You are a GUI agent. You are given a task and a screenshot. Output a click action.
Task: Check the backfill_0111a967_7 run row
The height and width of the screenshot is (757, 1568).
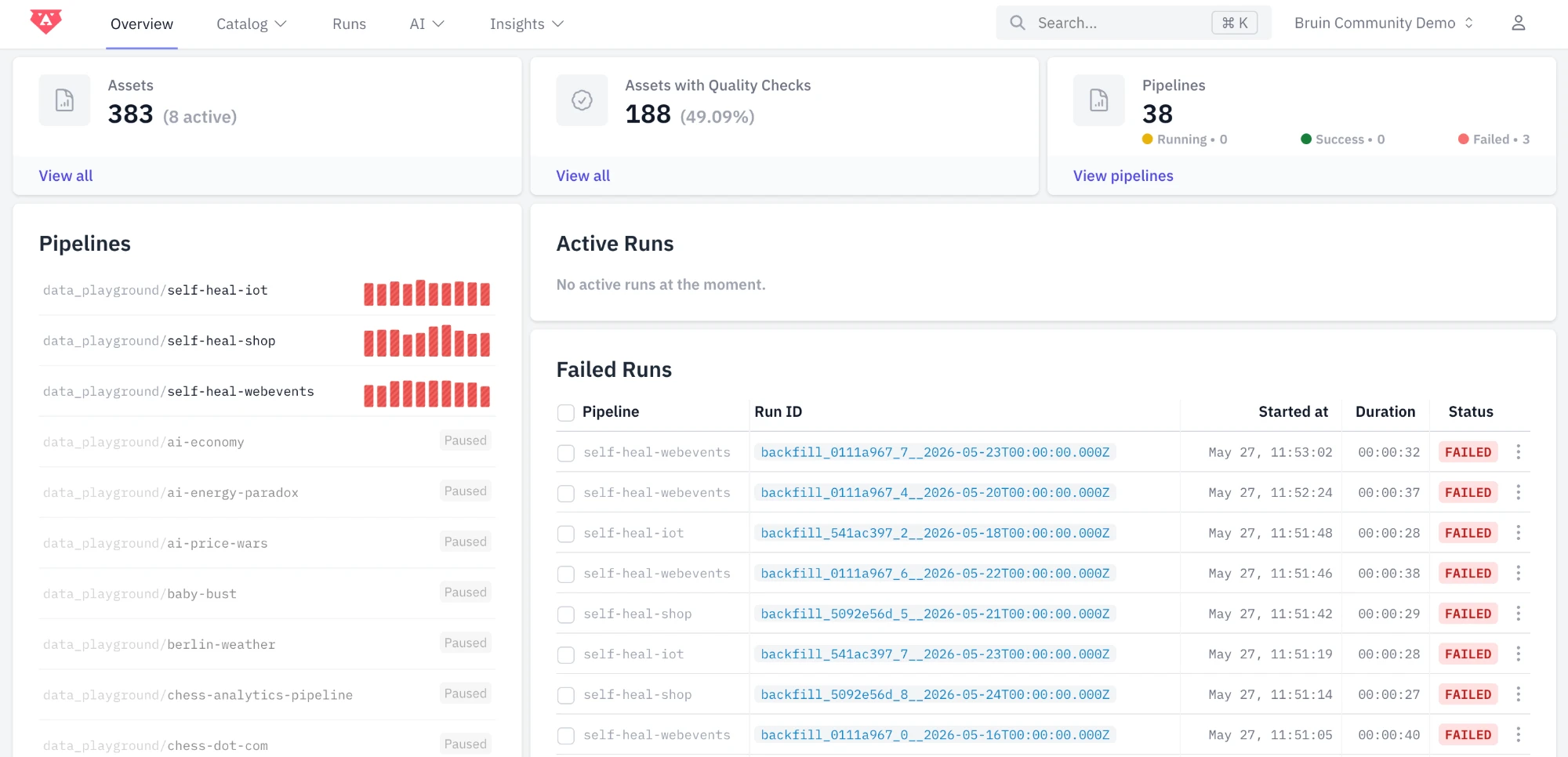coord(566,453)
